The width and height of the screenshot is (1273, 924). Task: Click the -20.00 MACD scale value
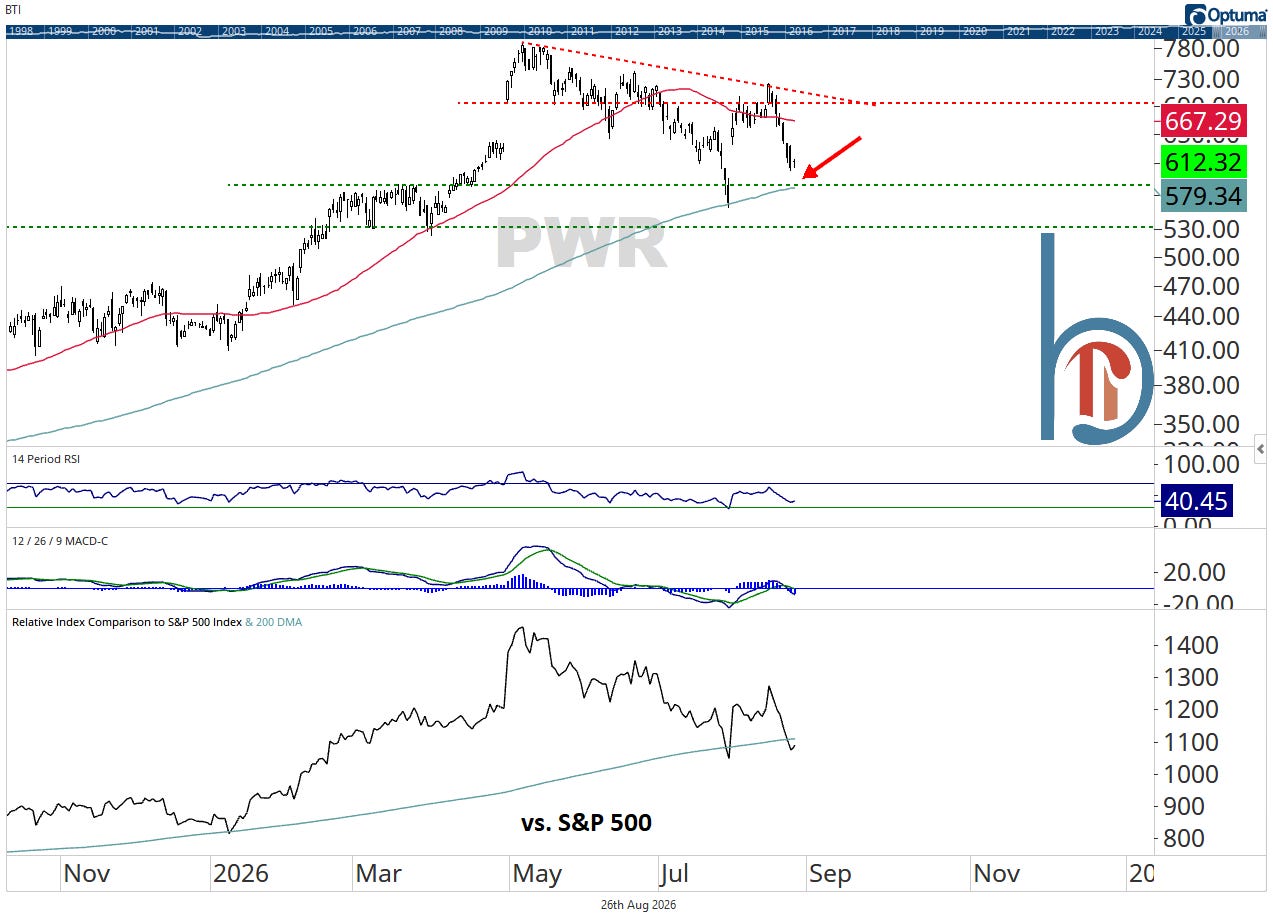[1200, 603]
